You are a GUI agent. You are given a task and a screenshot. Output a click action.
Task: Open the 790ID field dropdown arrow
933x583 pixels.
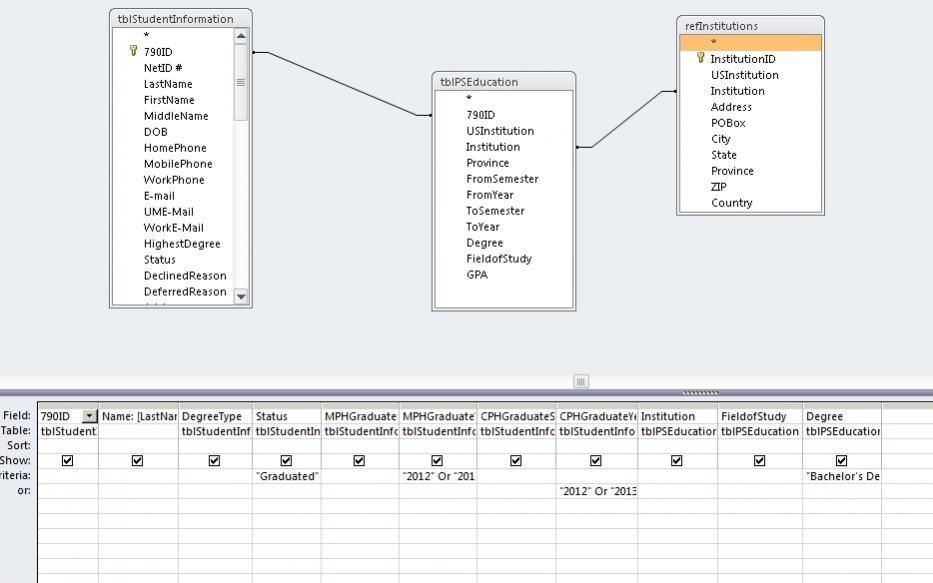point(89,416)
